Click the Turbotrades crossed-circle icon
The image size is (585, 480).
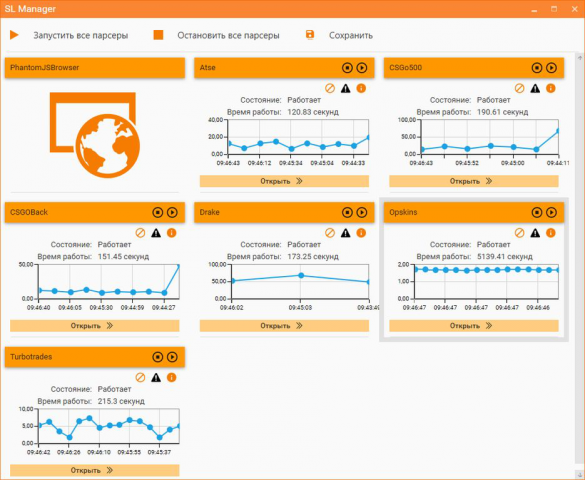coord(140,377)
